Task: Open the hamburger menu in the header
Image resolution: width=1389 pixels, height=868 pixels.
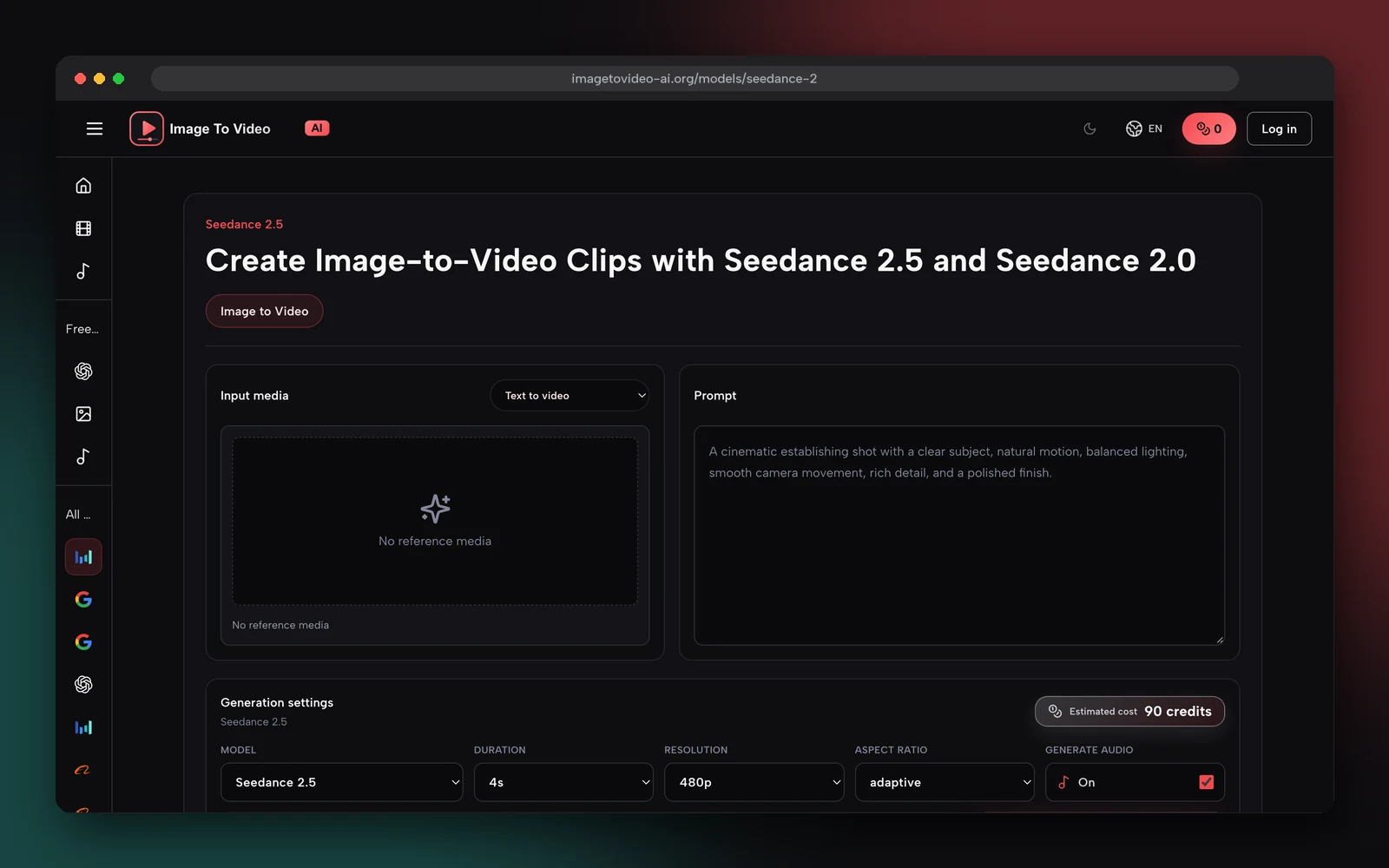Action: click(x=95, y=128)
